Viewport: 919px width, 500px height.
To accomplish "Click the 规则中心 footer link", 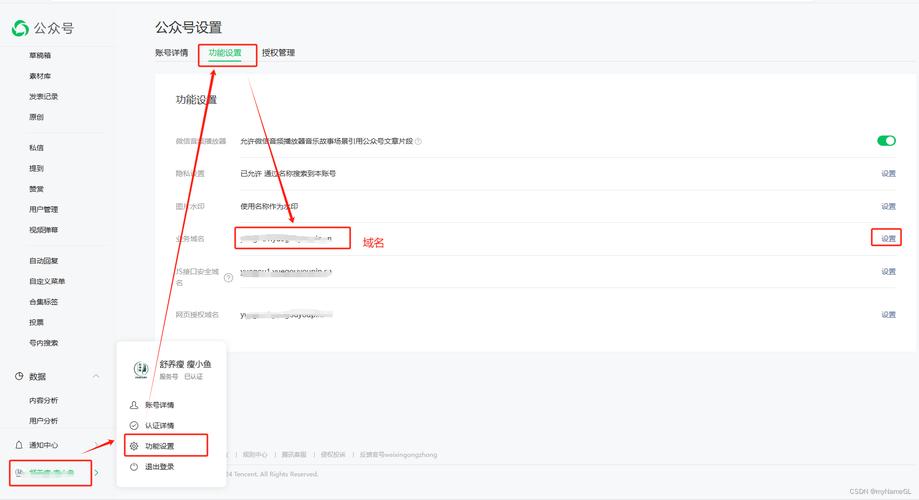I will (x=255, y=455).
